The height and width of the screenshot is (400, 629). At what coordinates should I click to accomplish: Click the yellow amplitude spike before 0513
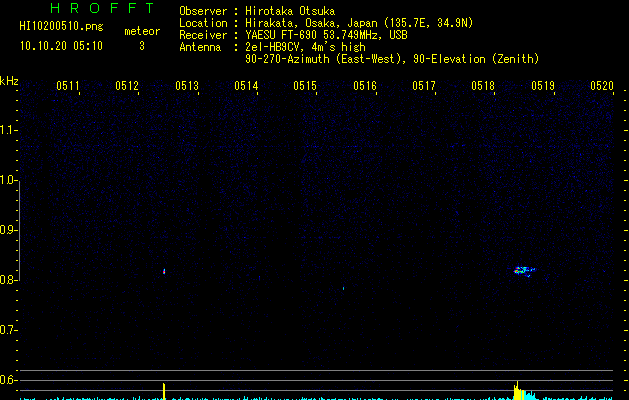164,391
